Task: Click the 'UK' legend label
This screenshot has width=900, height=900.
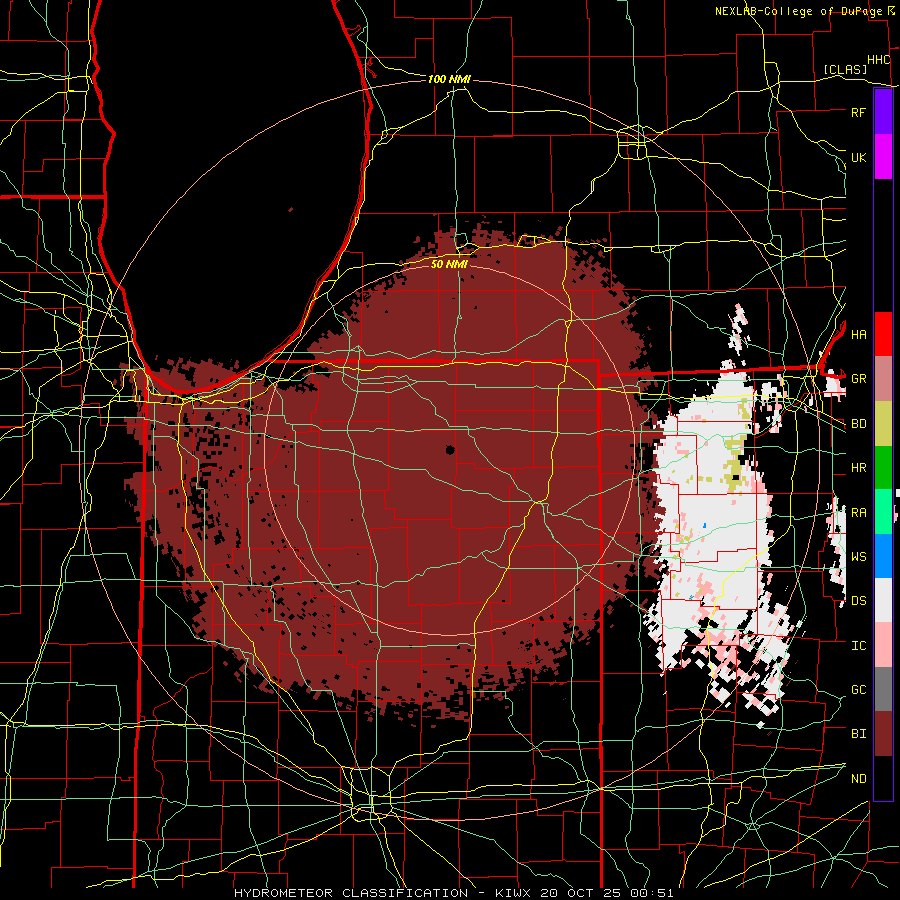Action: pos(858,157)
